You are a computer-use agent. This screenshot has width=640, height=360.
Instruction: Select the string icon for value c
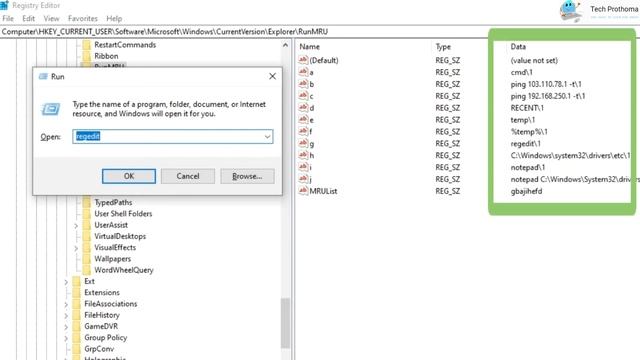pyautogui.click(x=303, y=96)
